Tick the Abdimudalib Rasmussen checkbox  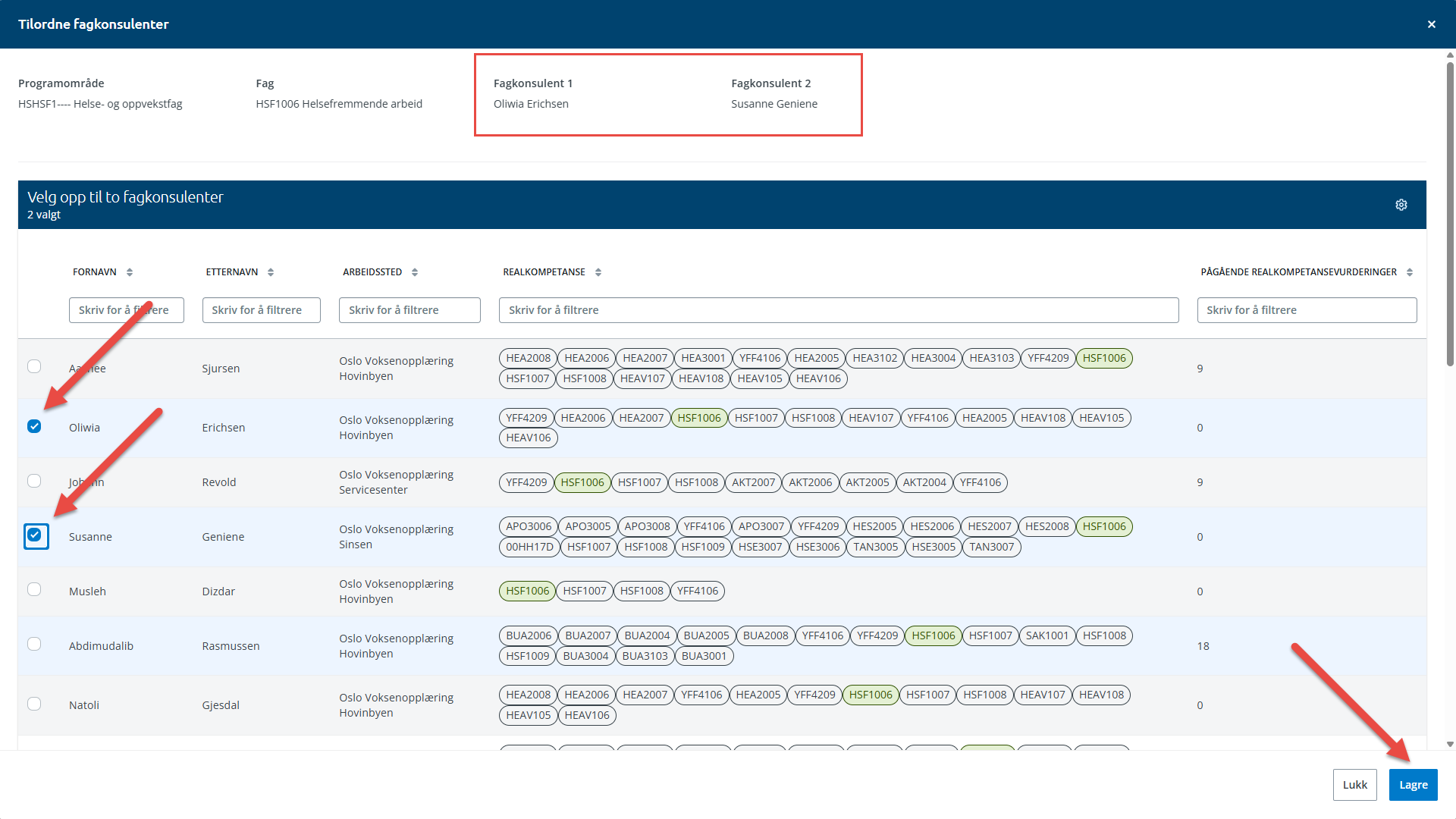(34, 644)
